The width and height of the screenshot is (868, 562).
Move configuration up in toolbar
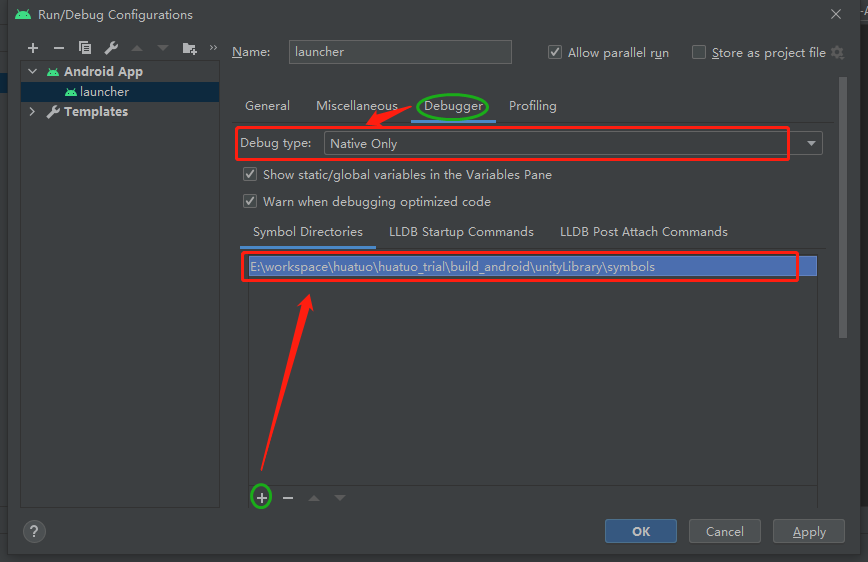137,48
